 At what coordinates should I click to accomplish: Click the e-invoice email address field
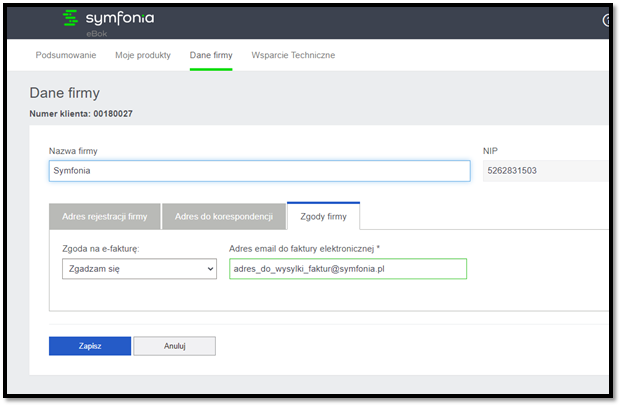348,269
